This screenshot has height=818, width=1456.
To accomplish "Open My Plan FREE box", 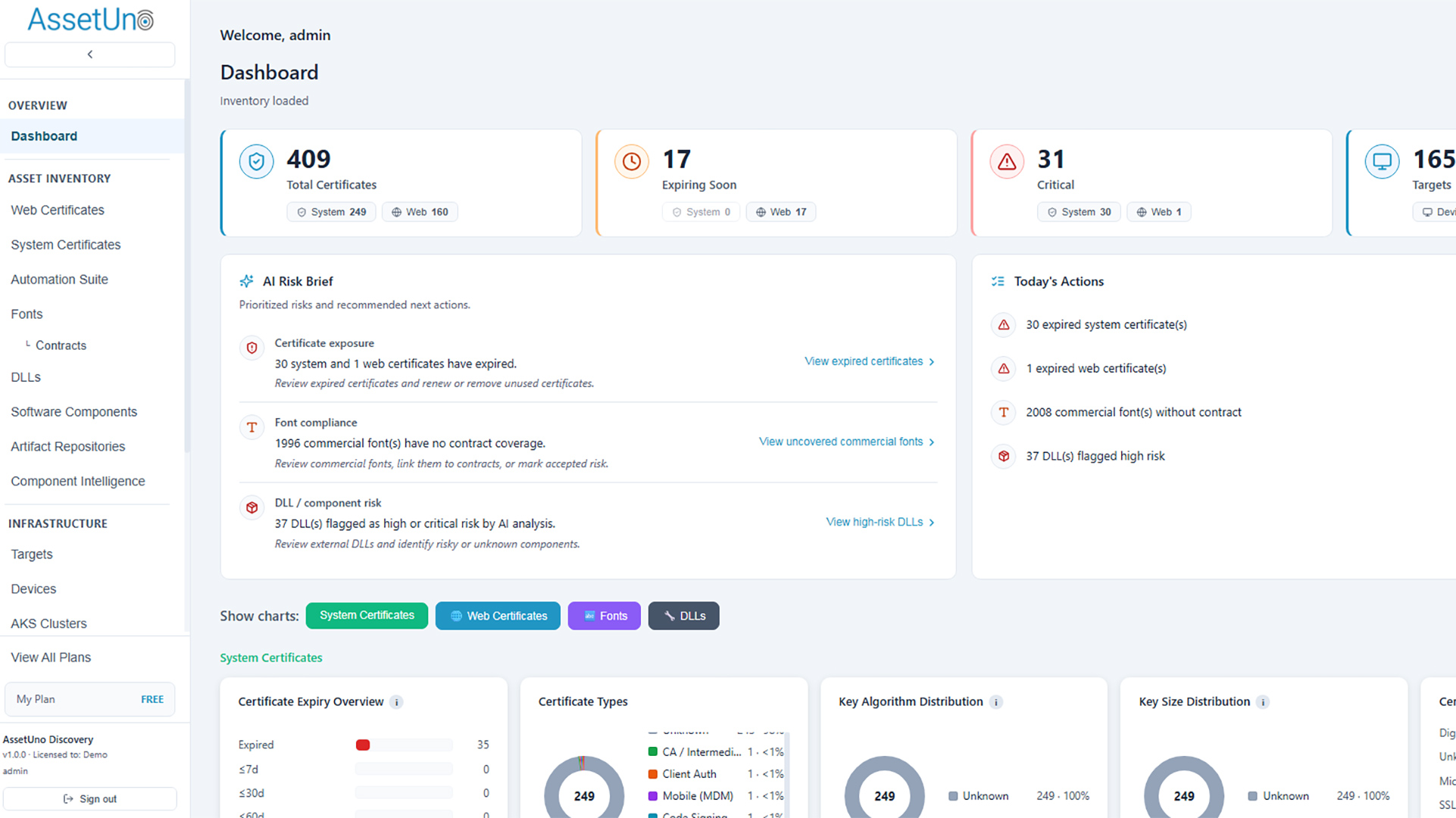I will (89, 699).
